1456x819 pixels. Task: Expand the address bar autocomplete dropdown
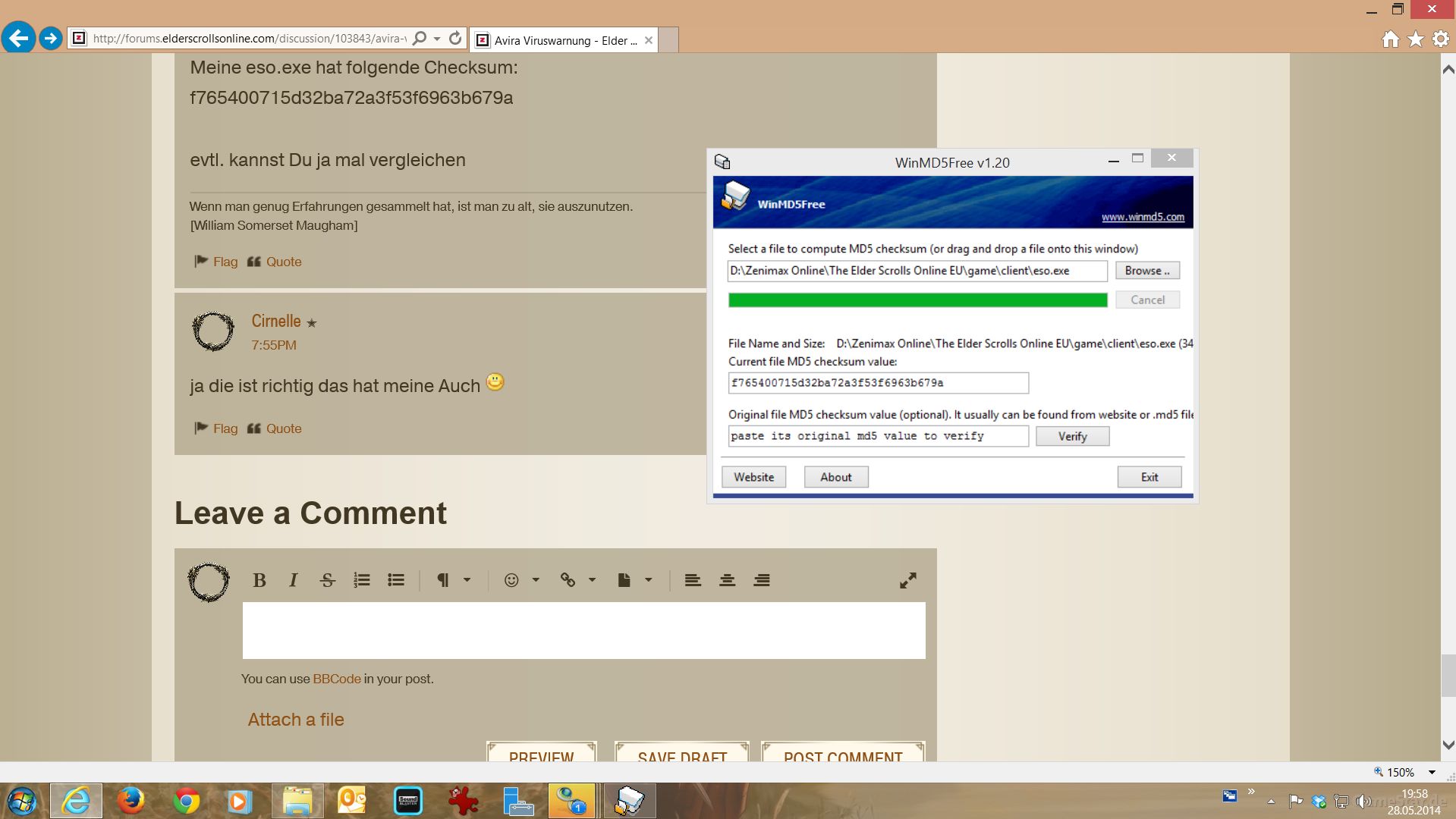(437, 39)
